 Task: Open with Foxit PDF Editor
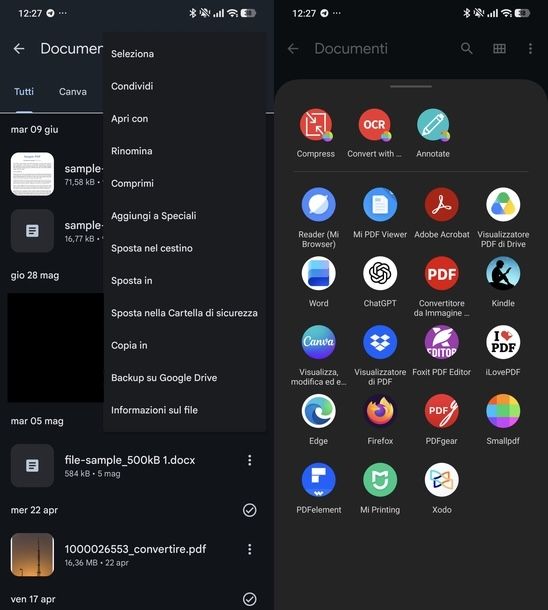click(x=441, y=342)
